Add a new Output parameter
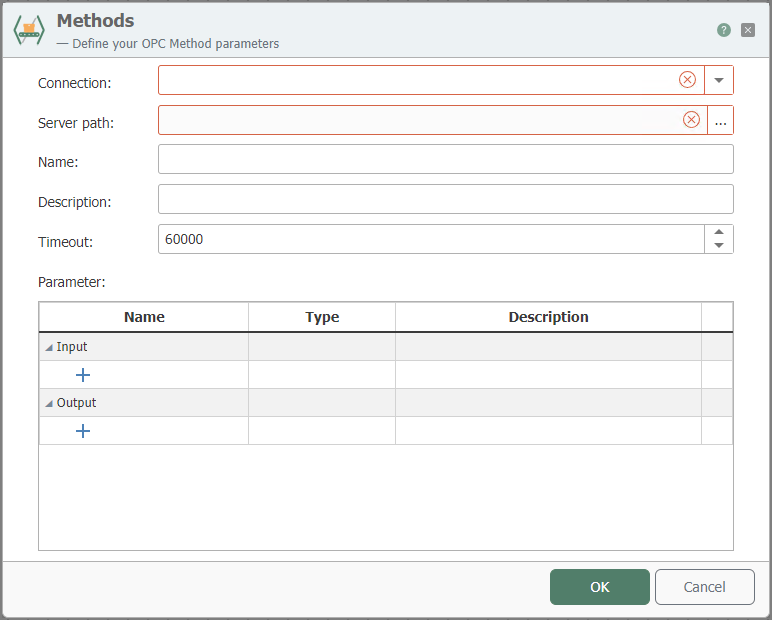 click(x=83, y=431)
